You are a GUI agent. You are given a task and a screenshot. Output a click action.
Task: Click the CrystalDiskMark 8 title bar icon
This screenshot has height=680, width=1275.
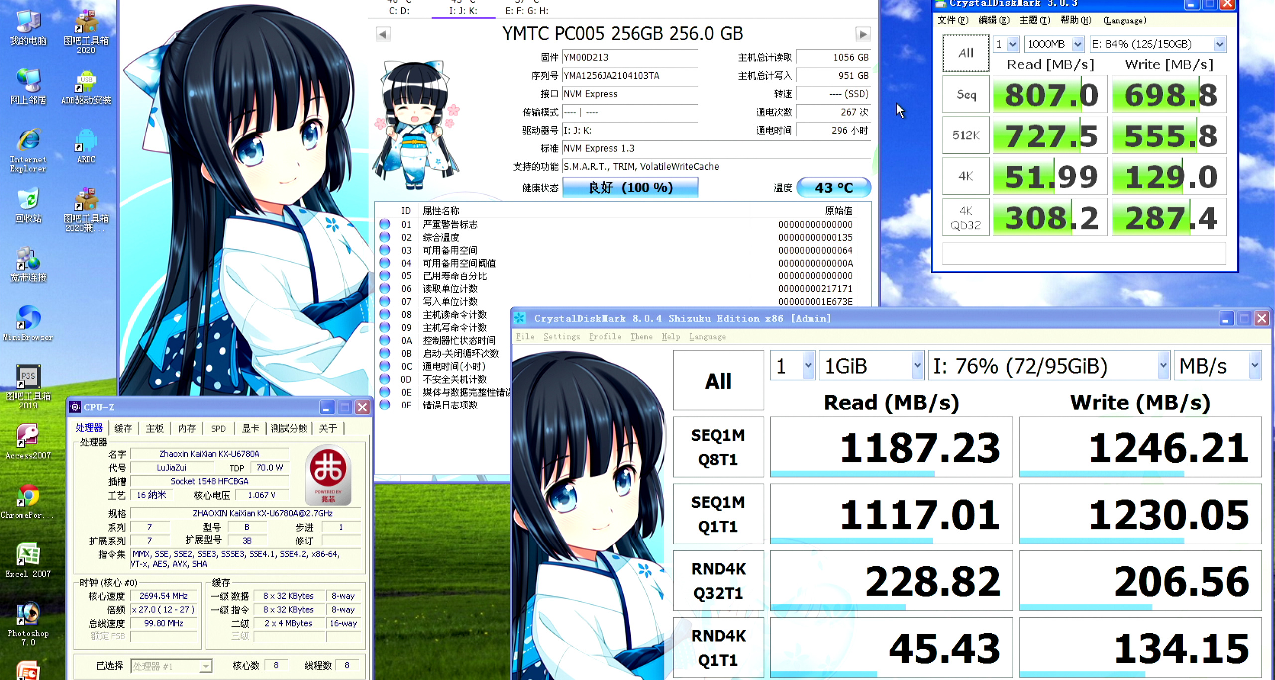520,319
